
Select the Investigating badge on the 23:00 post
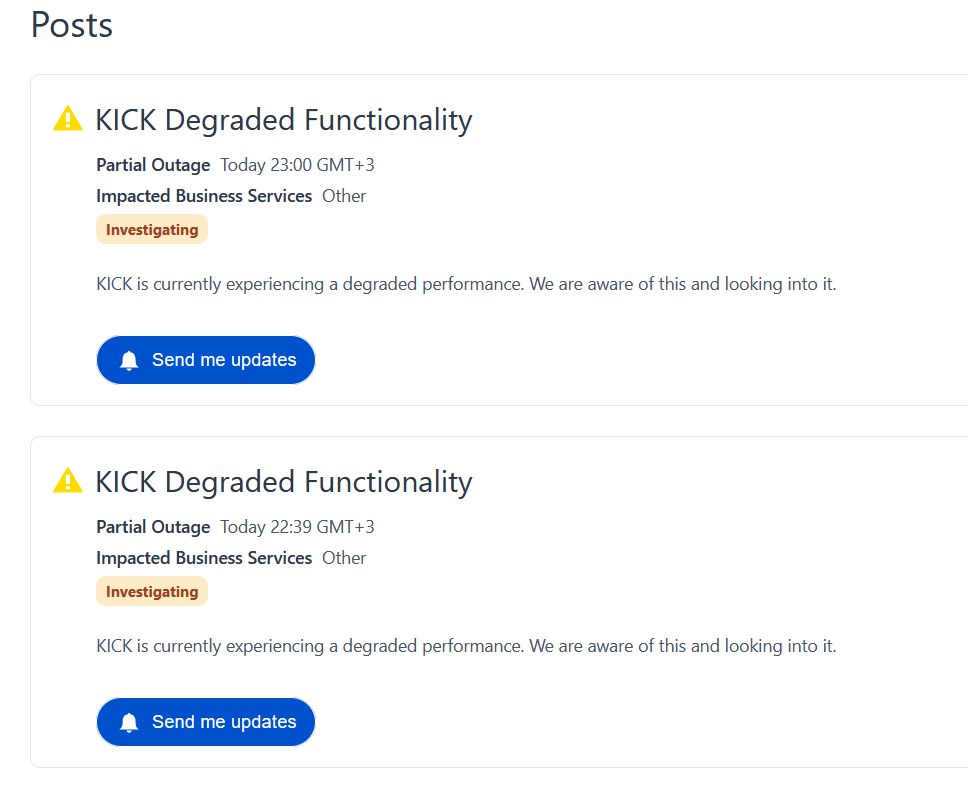(x=152, y=230)
